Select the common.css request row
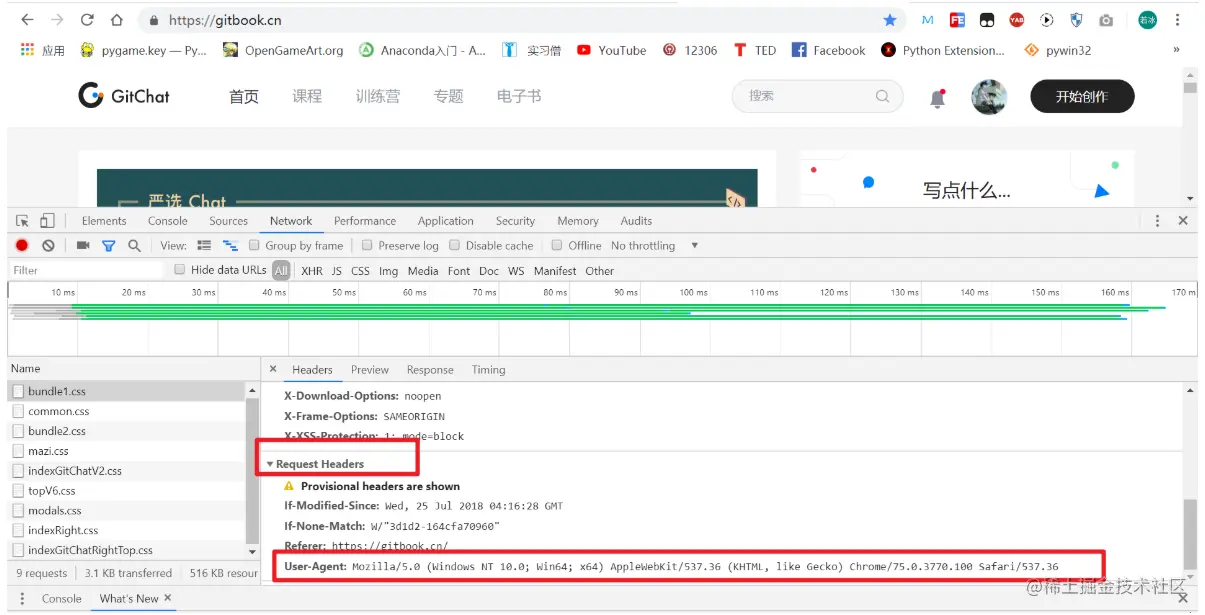 [126, 411]
